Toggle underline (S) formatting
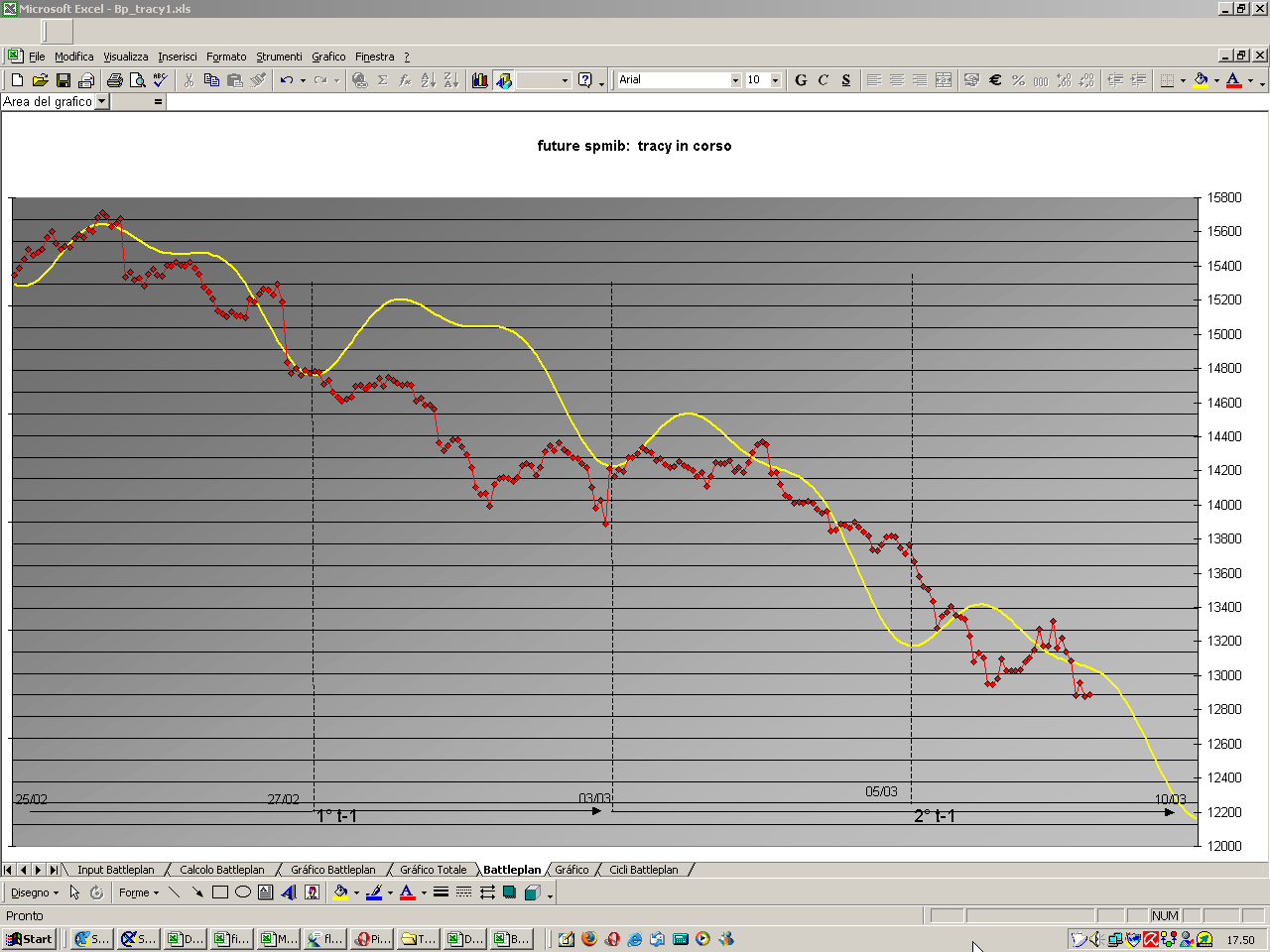 coord(846,80)
